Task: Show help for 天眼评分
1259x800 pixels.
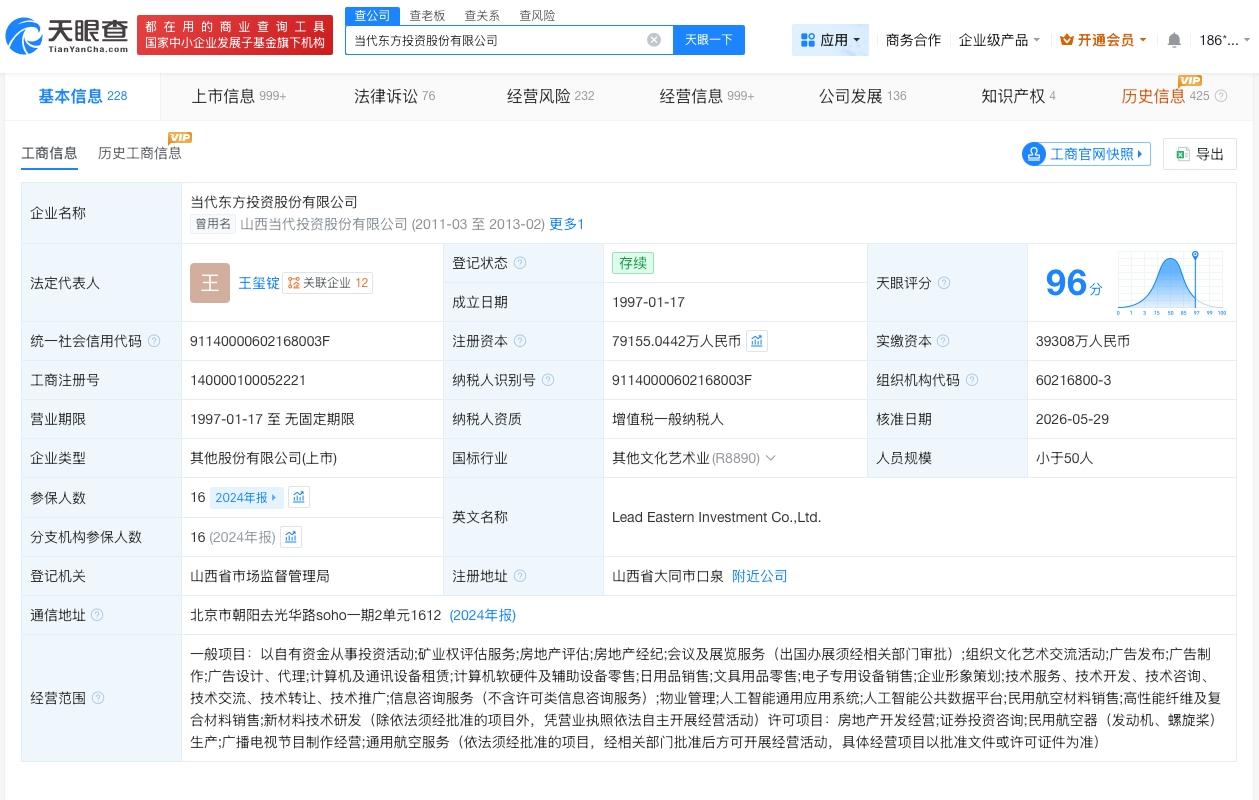Action: [x=944, y=283]
